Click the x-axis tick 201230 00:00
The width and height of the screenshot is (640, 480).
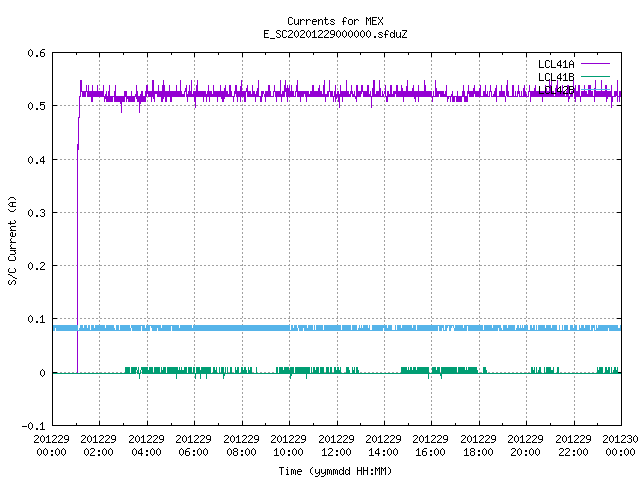point(620,445)
